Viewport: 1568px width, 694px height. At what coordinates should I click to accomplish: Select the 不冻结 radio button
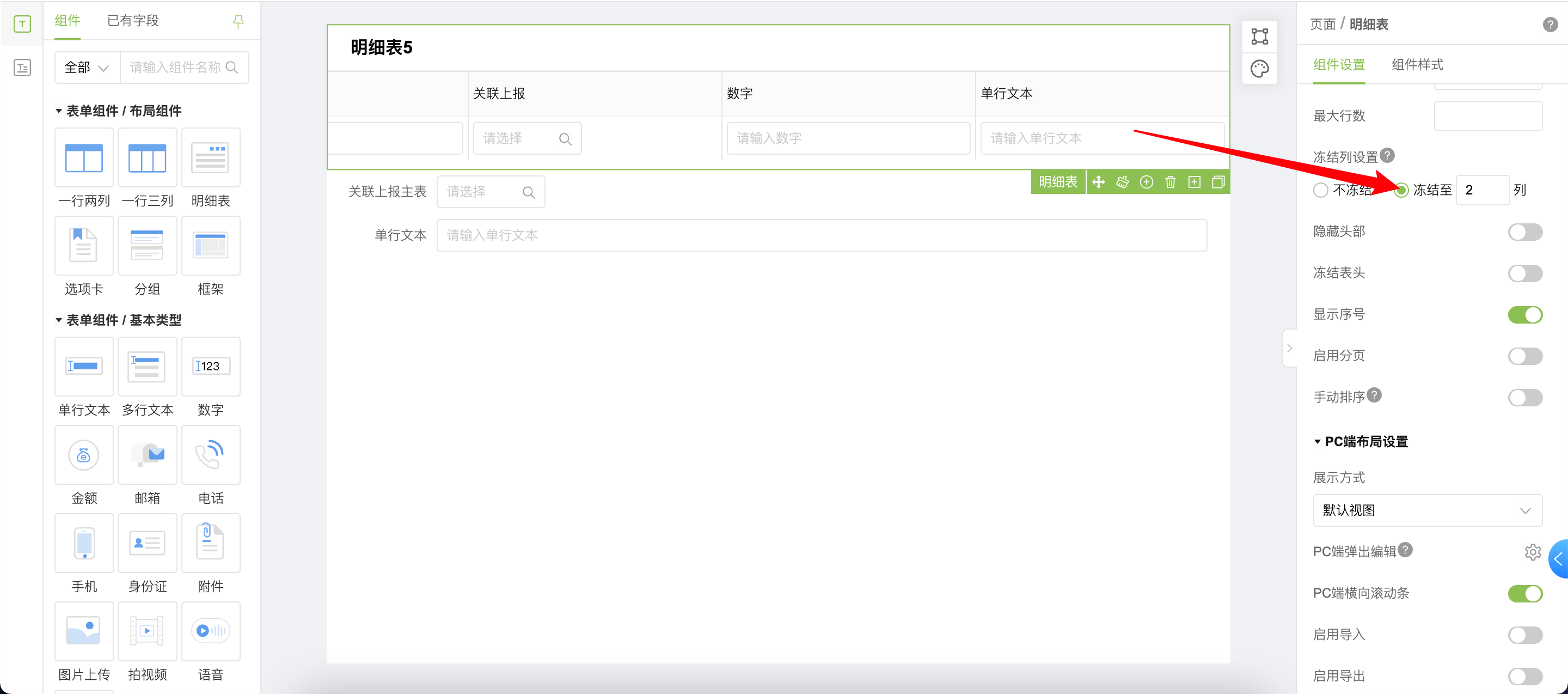tap(1320, 190)
